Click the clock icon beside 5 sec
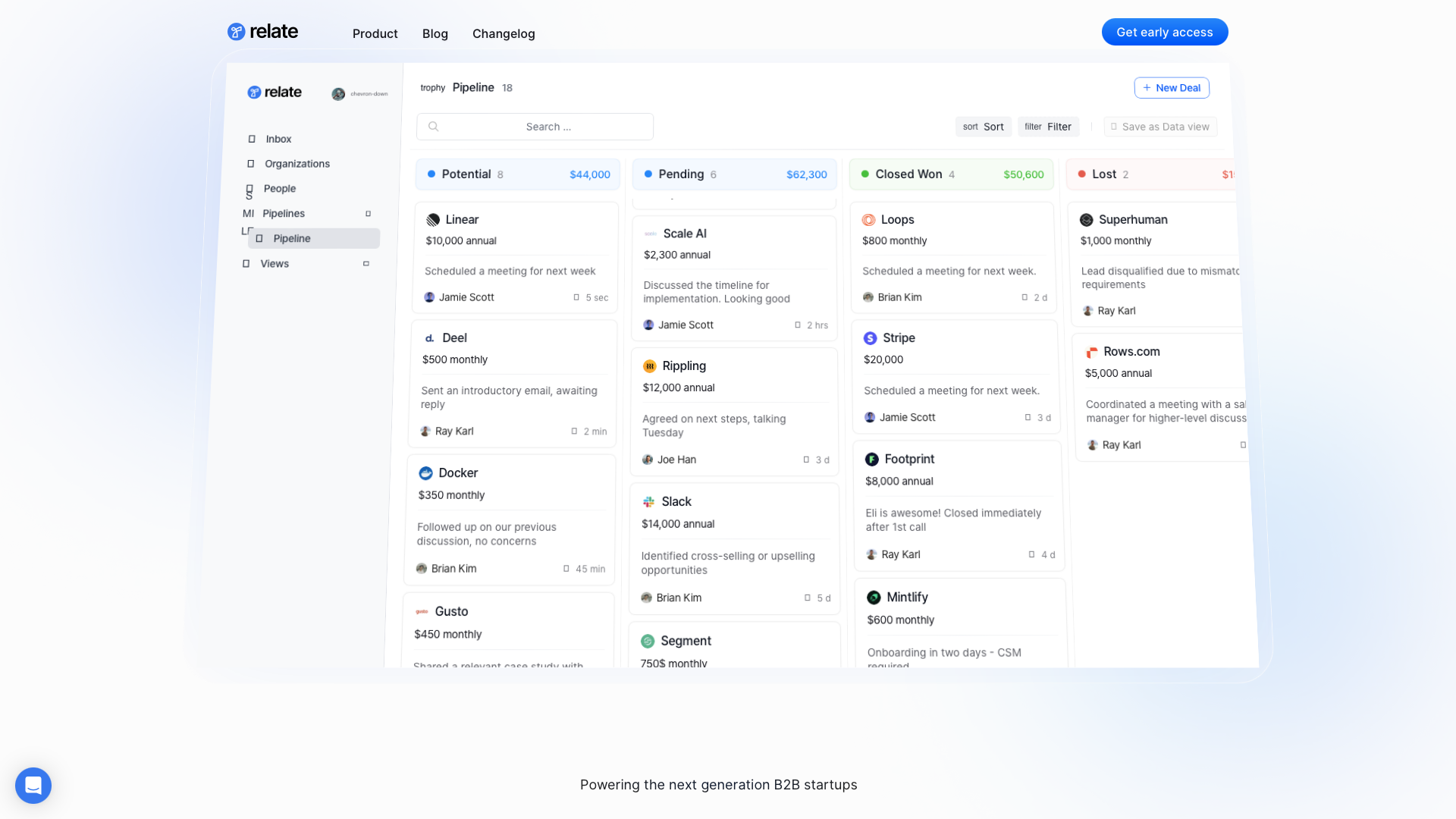1456x819 pixels. pyautogui.click(x=576, y=298)
